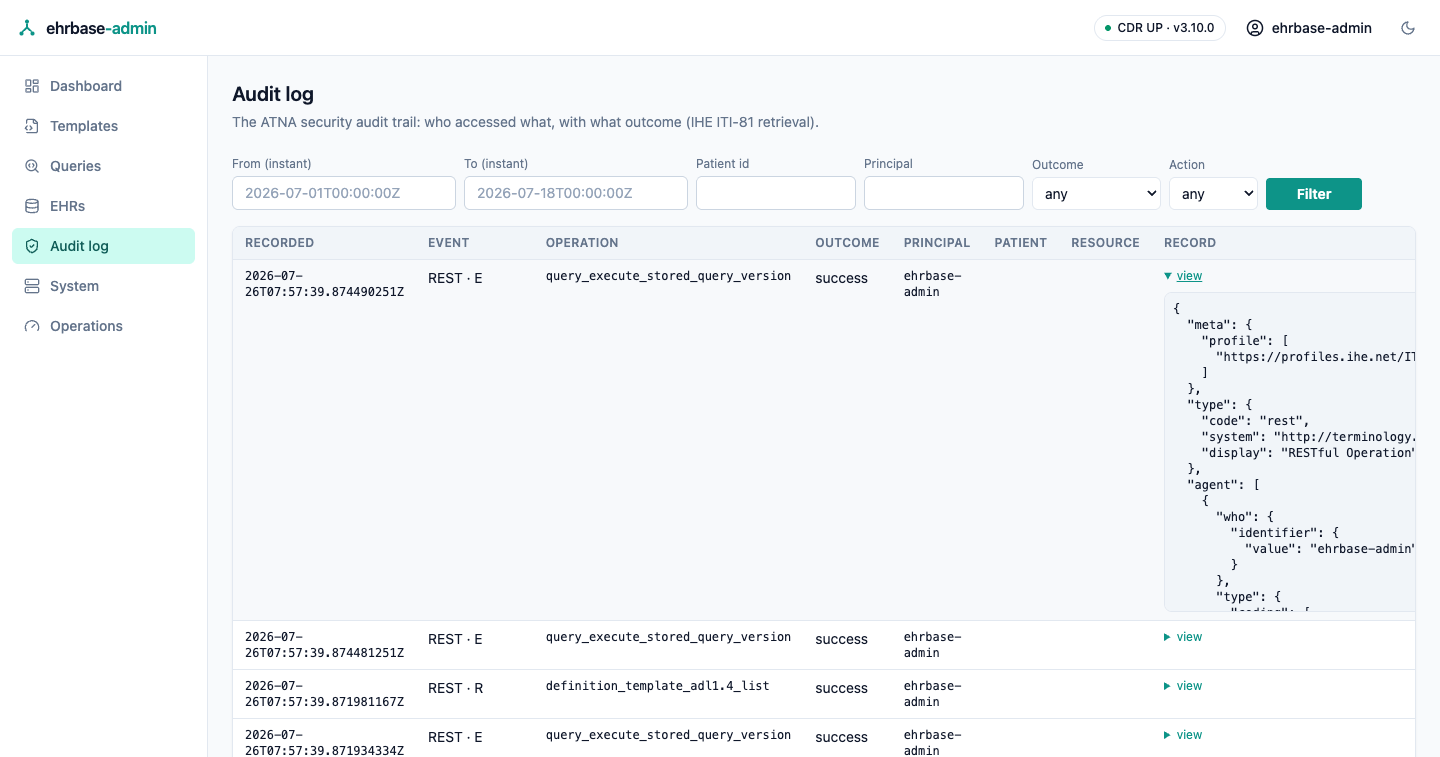Click definition_template_adl1.4_list operation cell
The width and height of the screenshot is (1440, 757).
[658, 686]
